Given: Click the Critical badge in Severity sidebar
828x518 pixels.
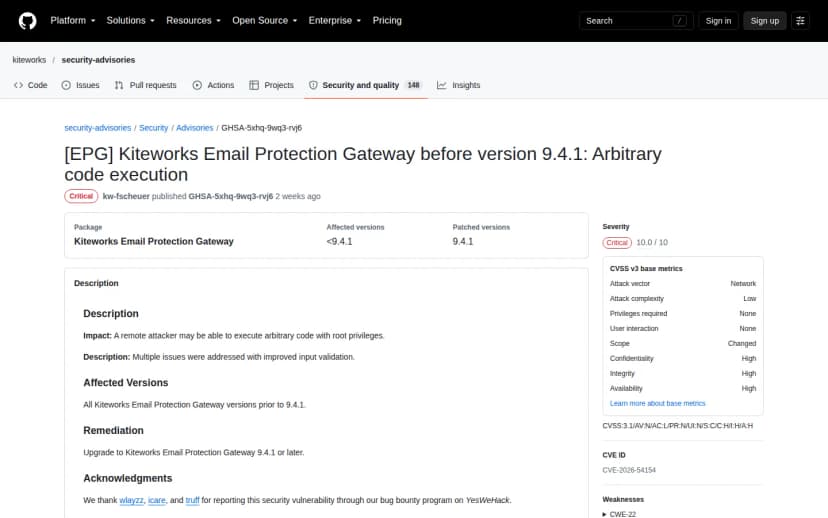Looking at the screenshot, I should [x=617, y=242].
